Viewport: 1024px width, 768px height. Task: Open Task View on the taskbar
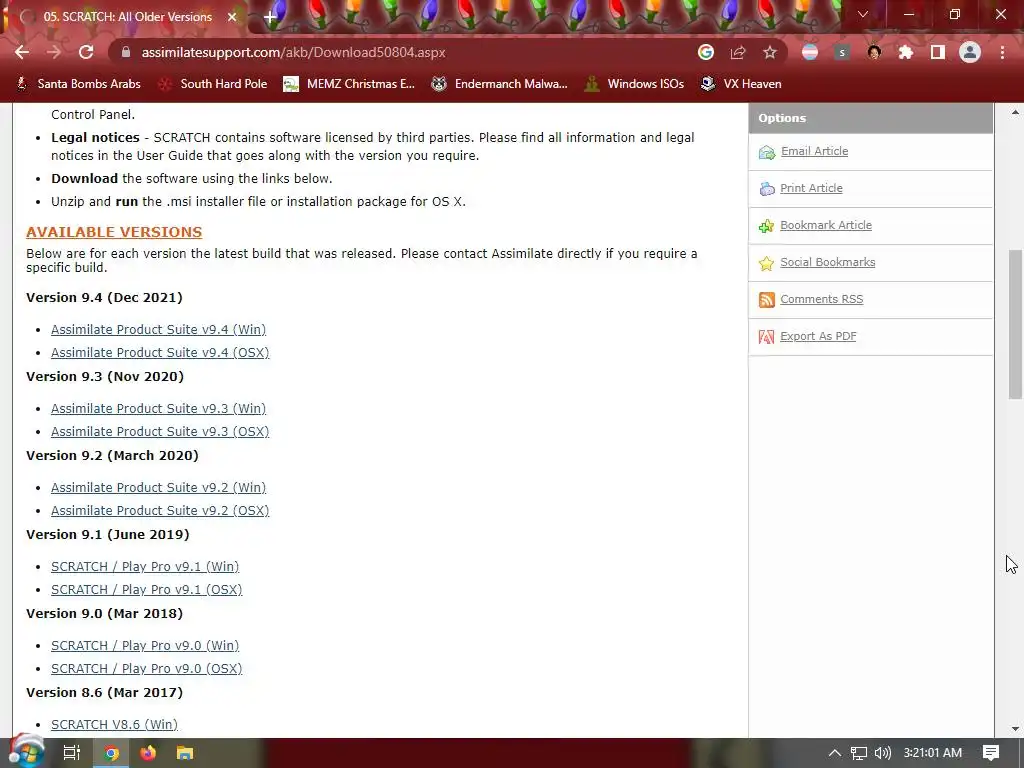coord(71,753)
